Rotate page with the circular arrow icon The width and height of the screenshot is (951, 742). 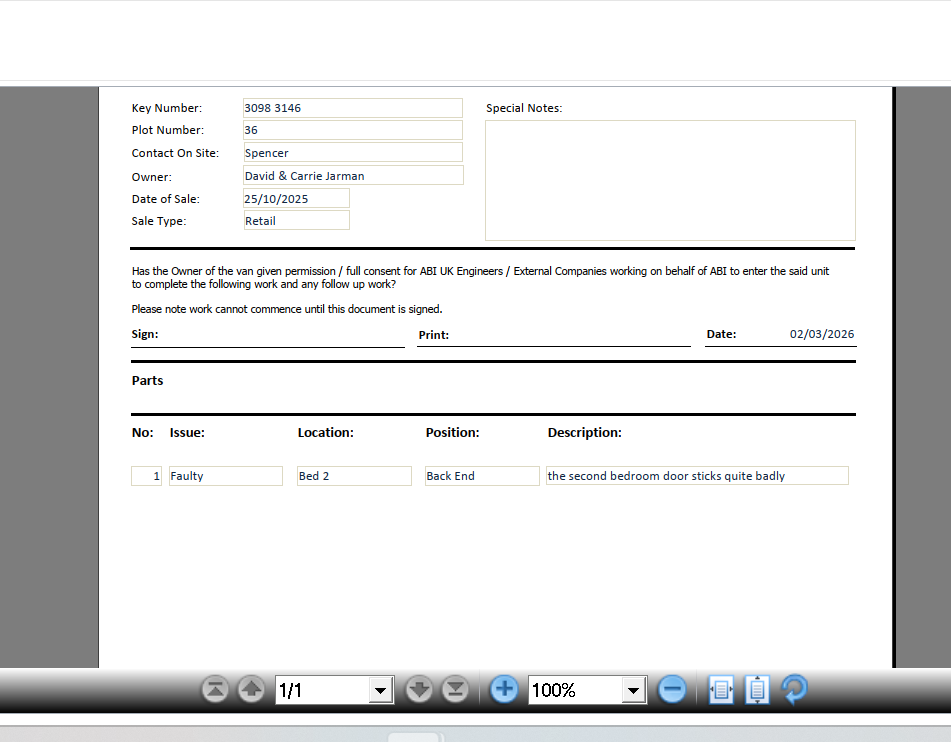(795, 690)
